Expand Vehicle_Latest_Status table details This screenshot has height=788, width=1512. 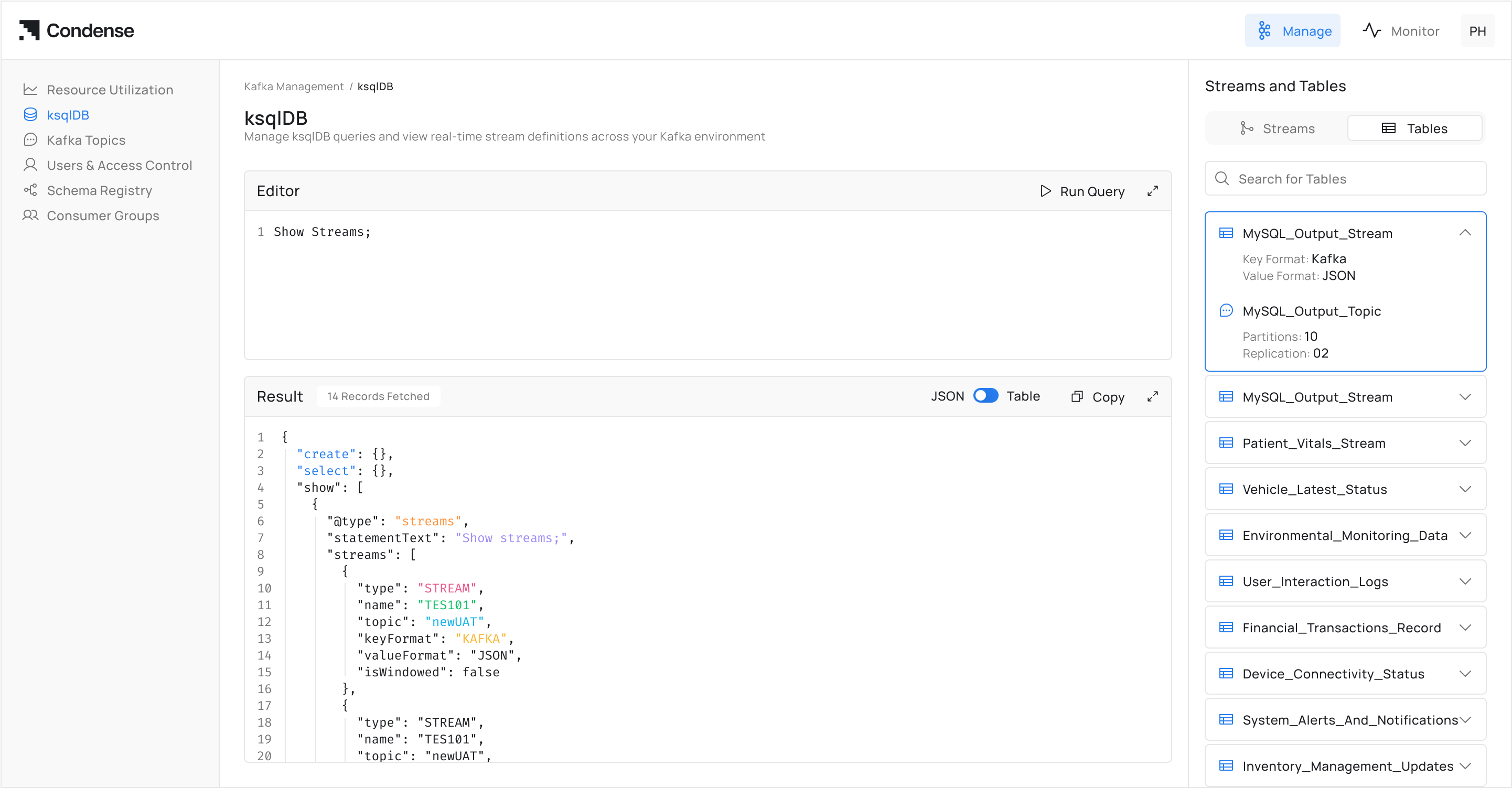pos(1465,489)
